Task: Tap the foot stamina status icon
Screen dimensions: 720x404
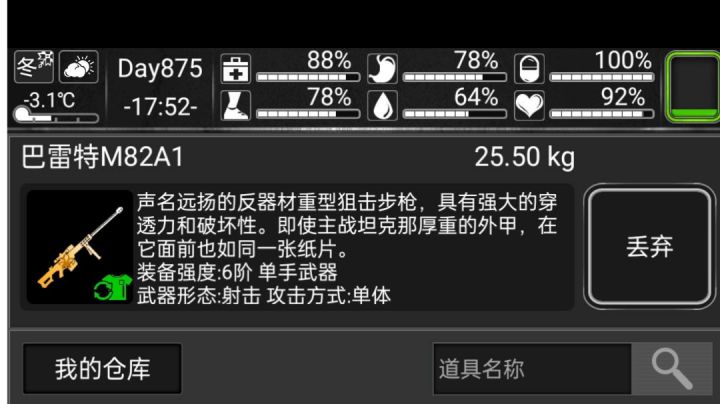Action: click(x=236, y=106)
